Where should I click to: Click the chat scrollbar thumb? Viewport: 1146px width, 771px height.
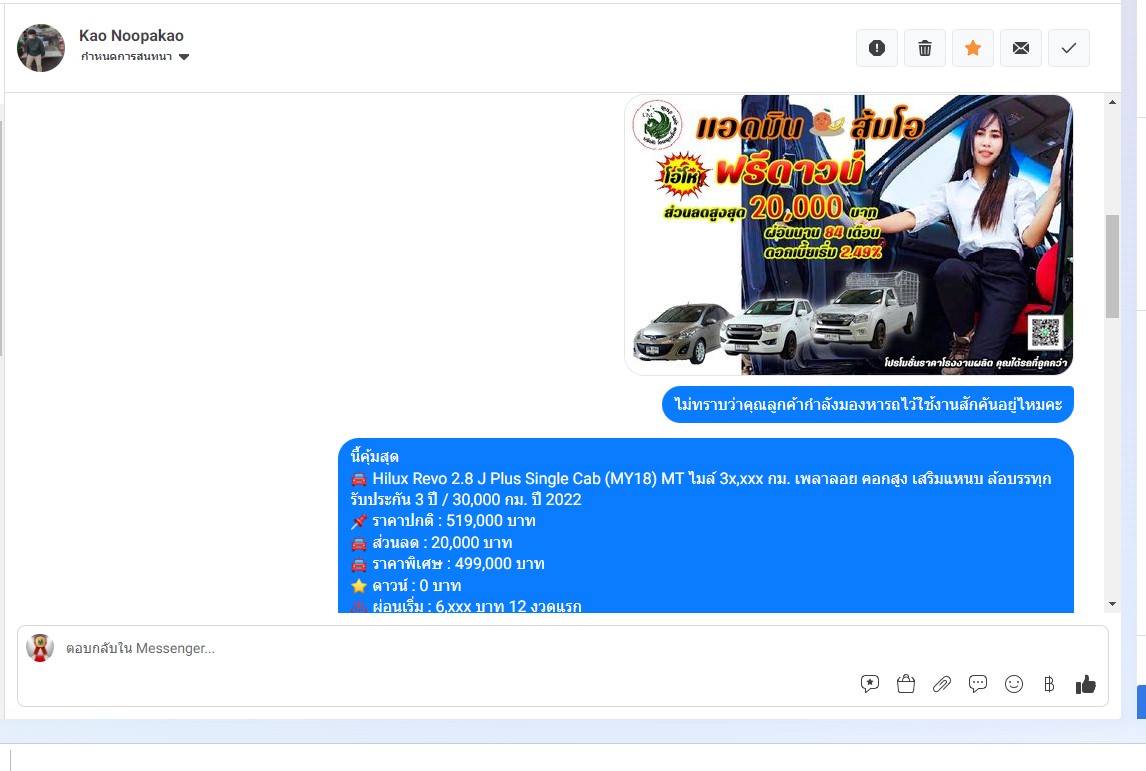pos(1112,266)
